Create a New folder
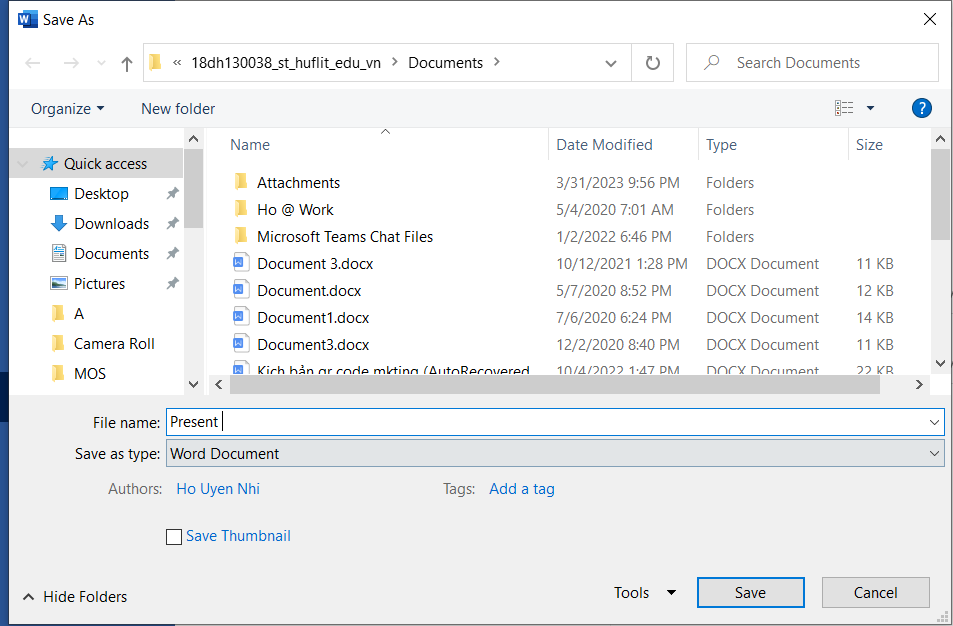 (x=178, y=109)
